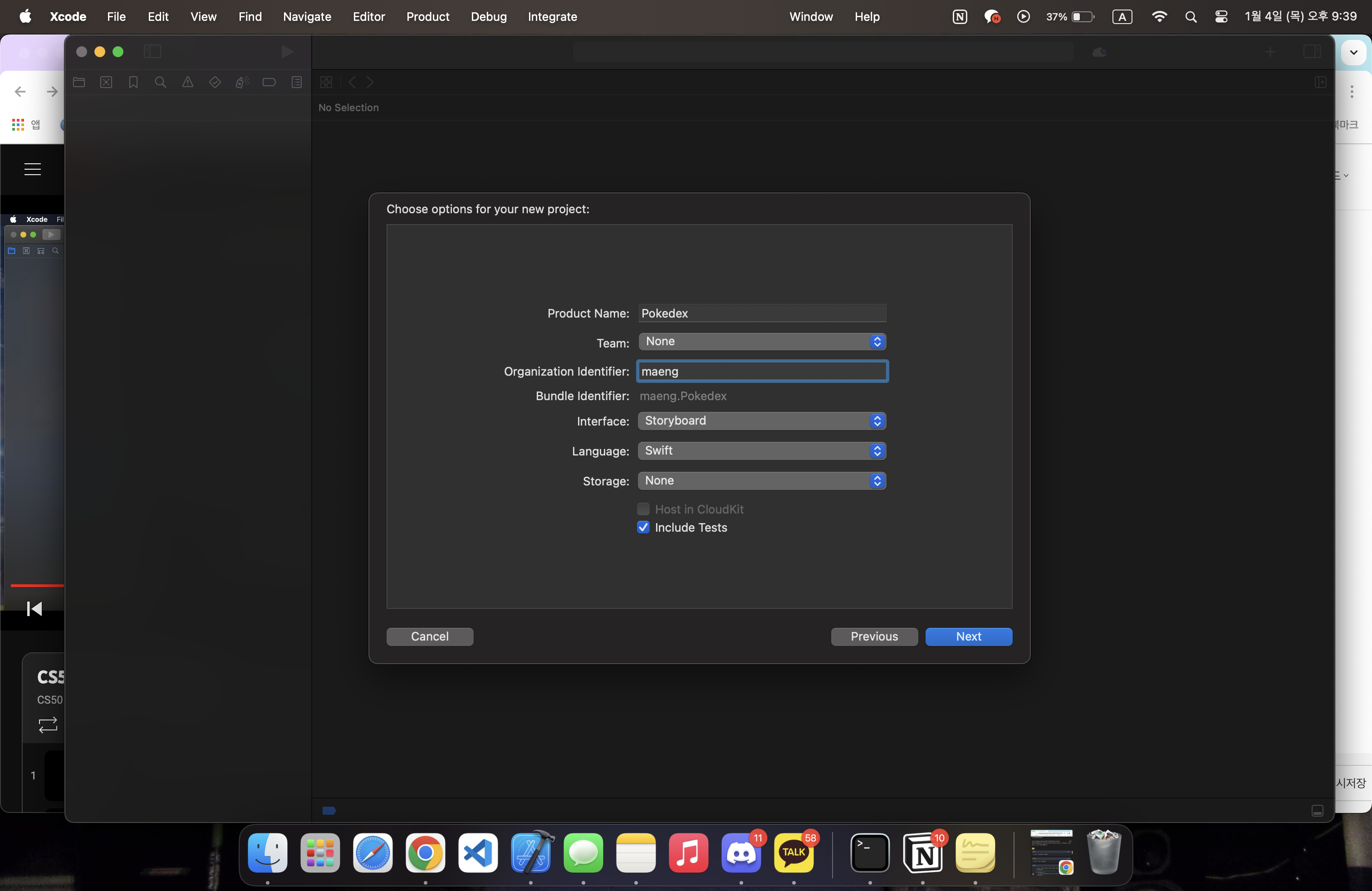Open the breakpoint navigator icon

(x=269, y=83)
